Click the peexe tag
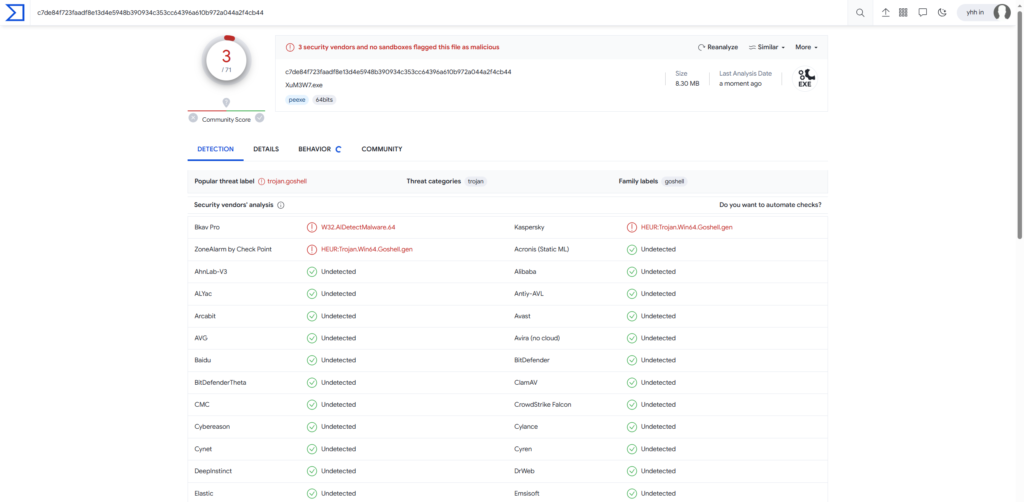The width and height of the screenshot is (1024, 502). click(297, 100)
